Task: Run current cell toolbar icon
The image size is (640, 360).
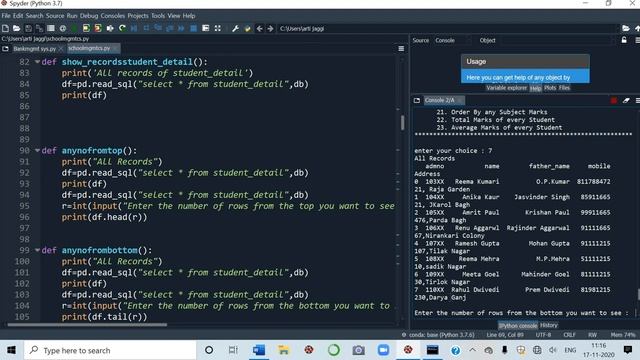Action: pos(86,28)
